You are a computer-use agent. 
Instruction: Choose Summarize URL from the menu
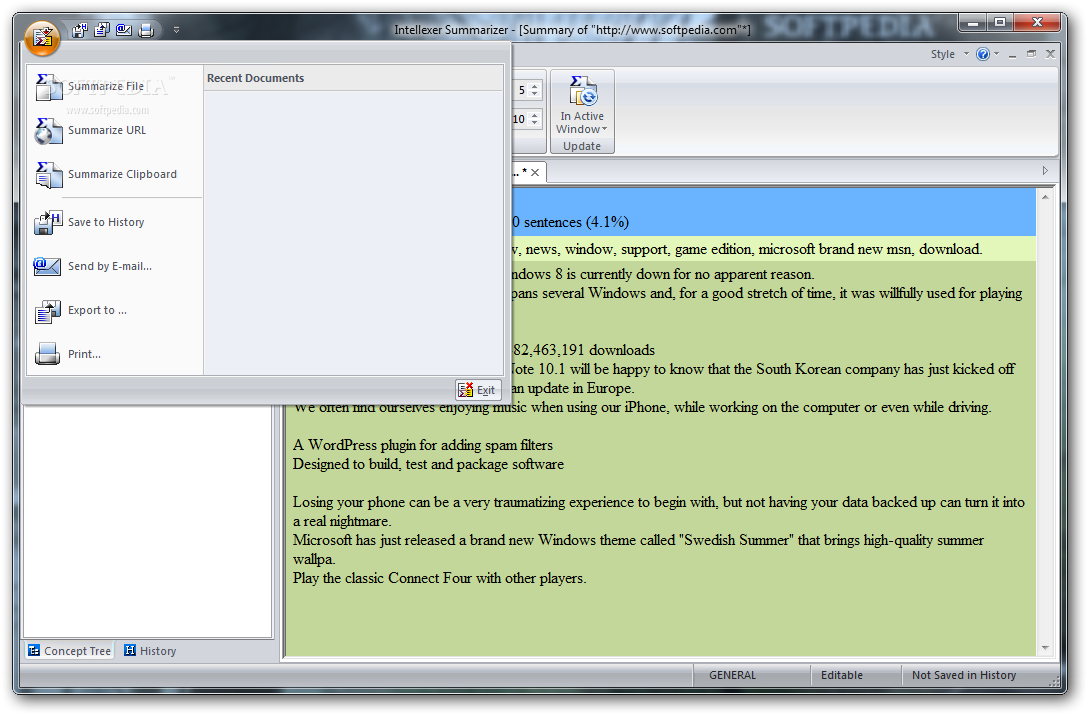[x=114, y=131]
